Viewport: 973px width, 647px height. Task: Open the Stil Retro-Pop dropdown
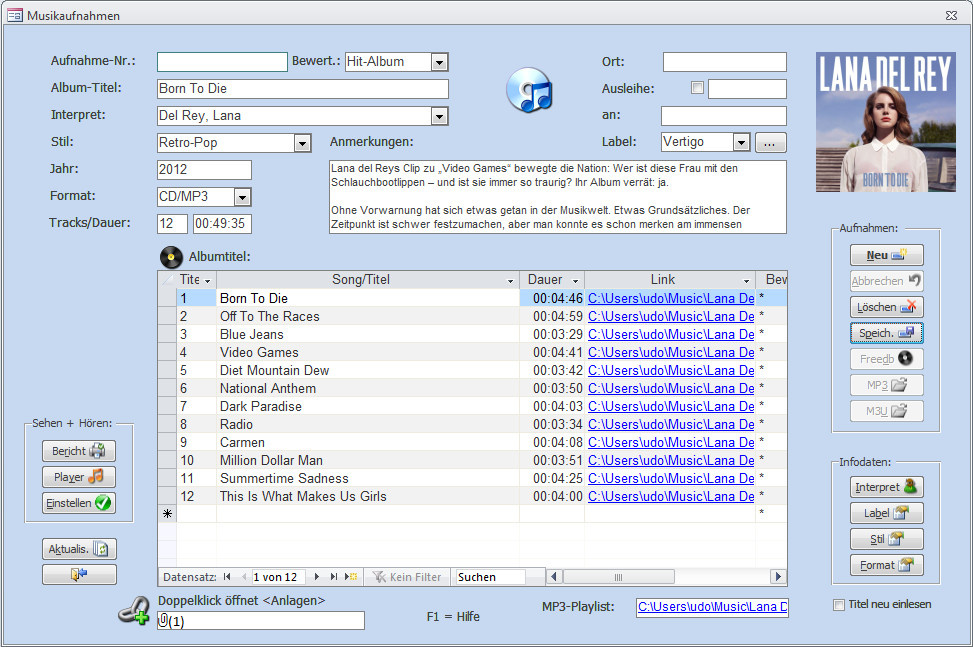tap(302, 143)
